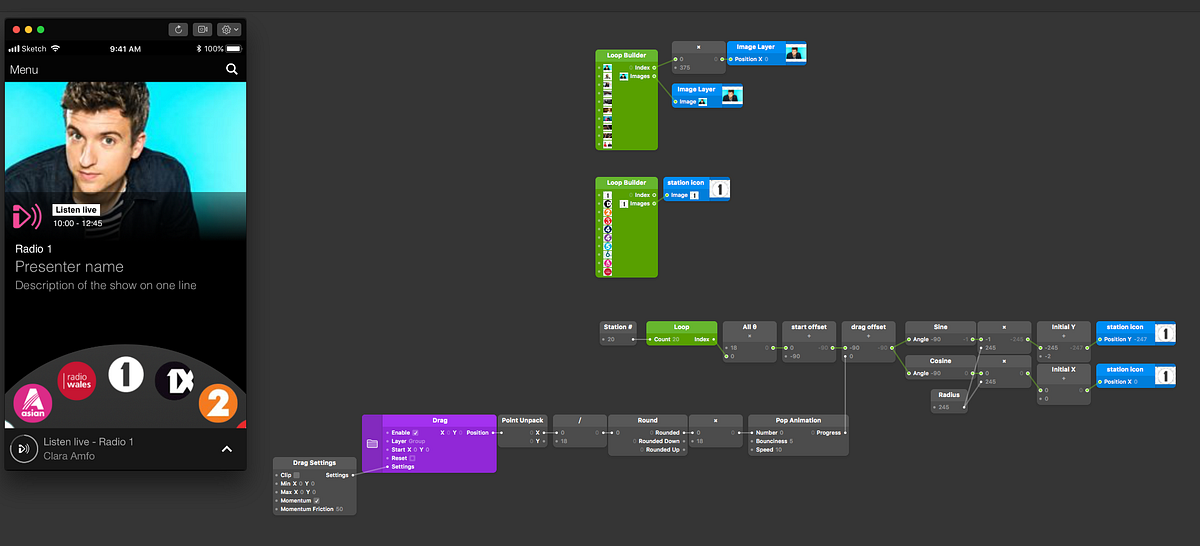
Task: Toggle the Clip checkbox in Drag Settings
Action: point(296,475)
